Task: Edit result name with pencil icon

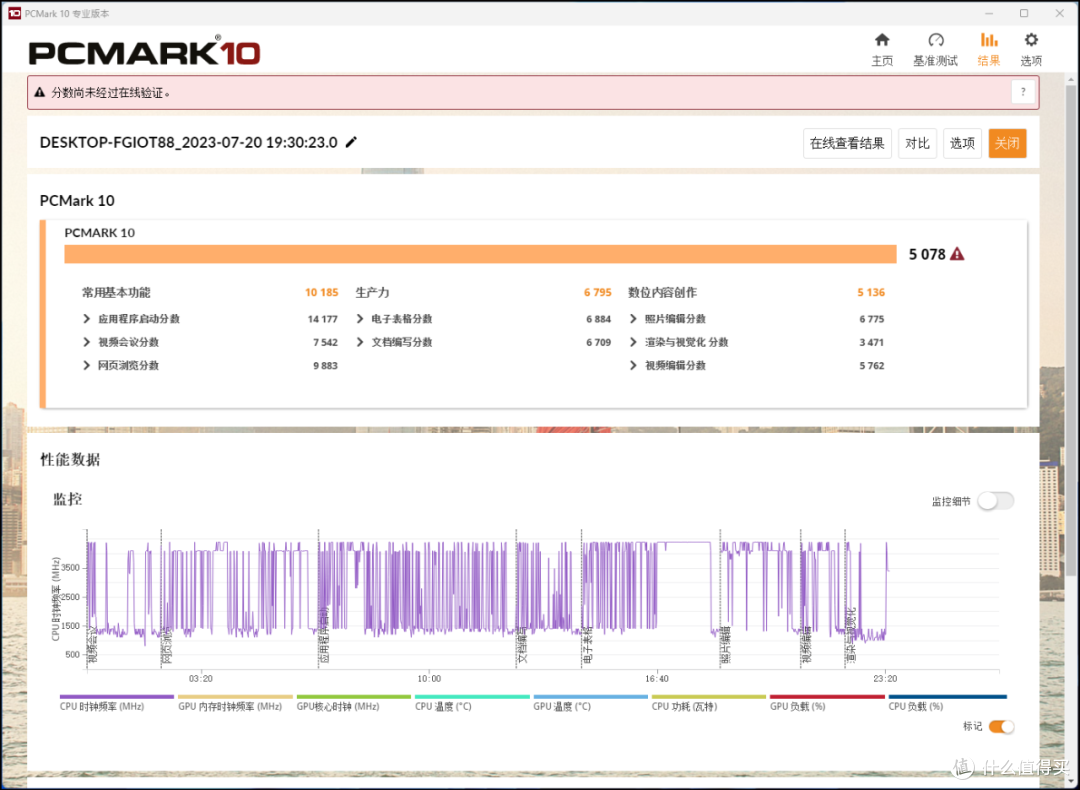Action: coord(351,142)
